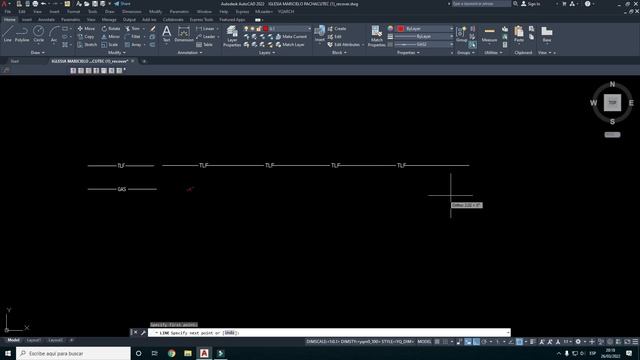The height and width of the screenshot is (360, 640).
Task: Open the Start drawing tab
Action: coord(15,61)
